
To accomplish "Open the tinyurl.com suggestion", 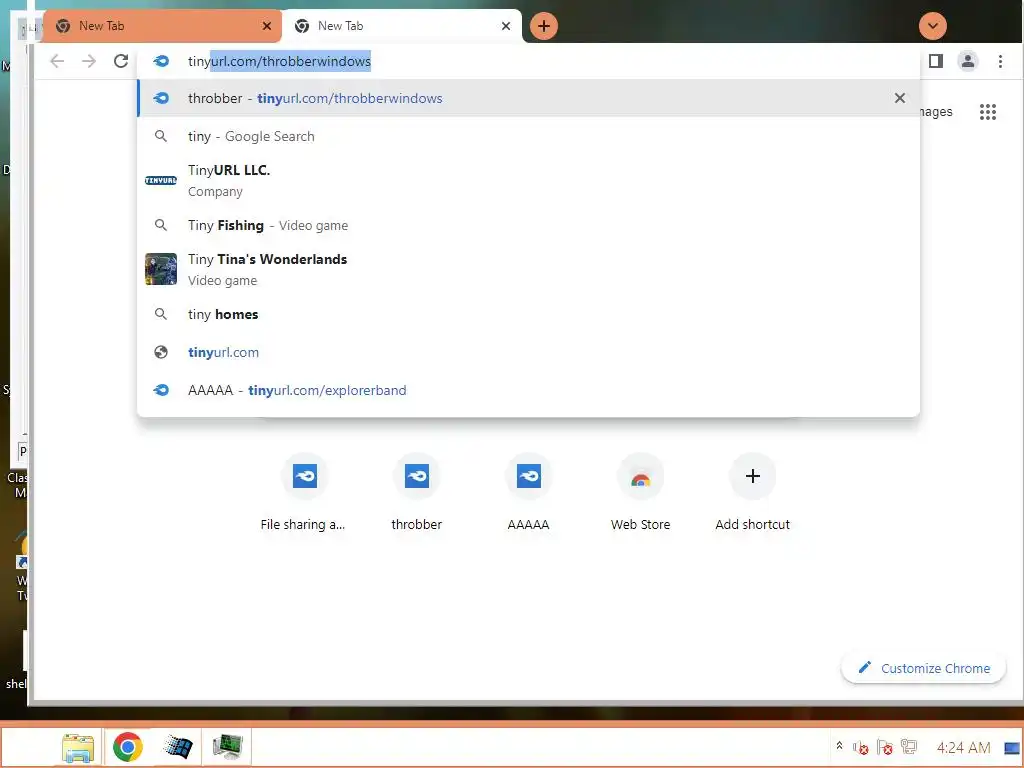I will tap(528, 352).
